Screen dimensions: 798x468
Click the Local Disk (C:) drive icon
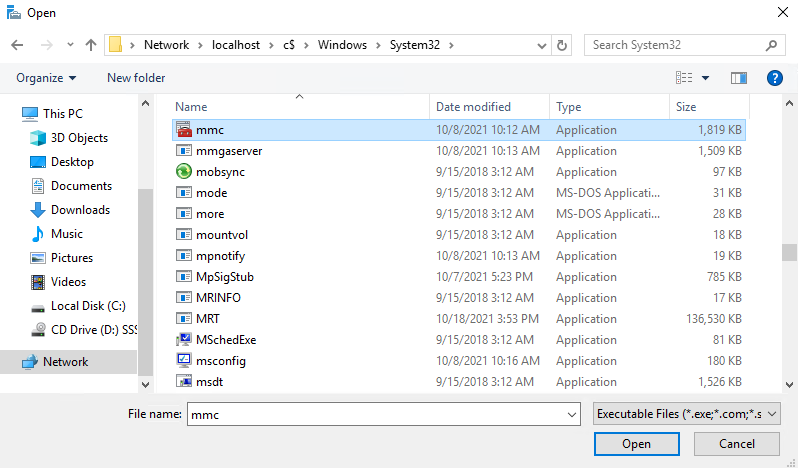click(38, 307)
